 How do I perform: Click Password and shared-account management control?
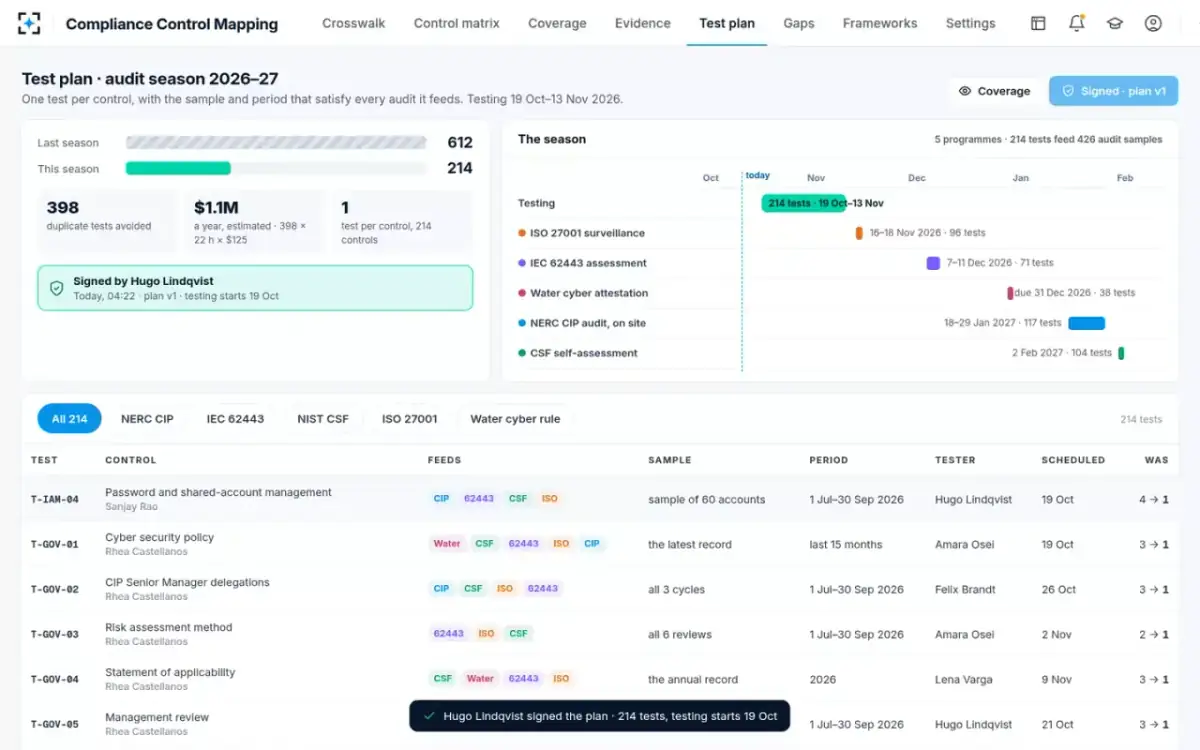(218, 492)
